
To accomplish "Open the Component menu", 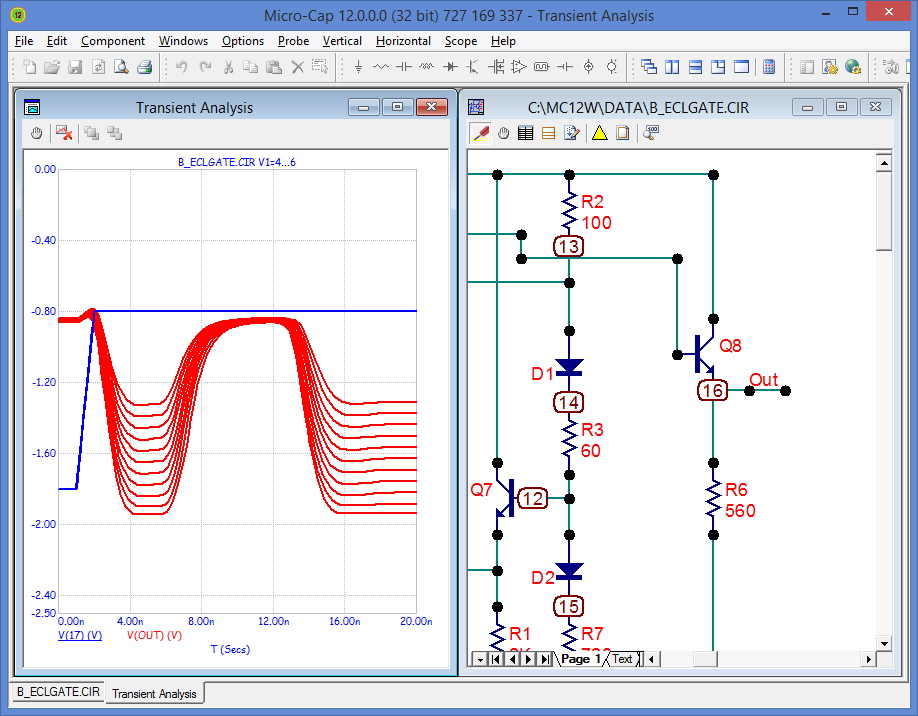I will pos(113,41).
